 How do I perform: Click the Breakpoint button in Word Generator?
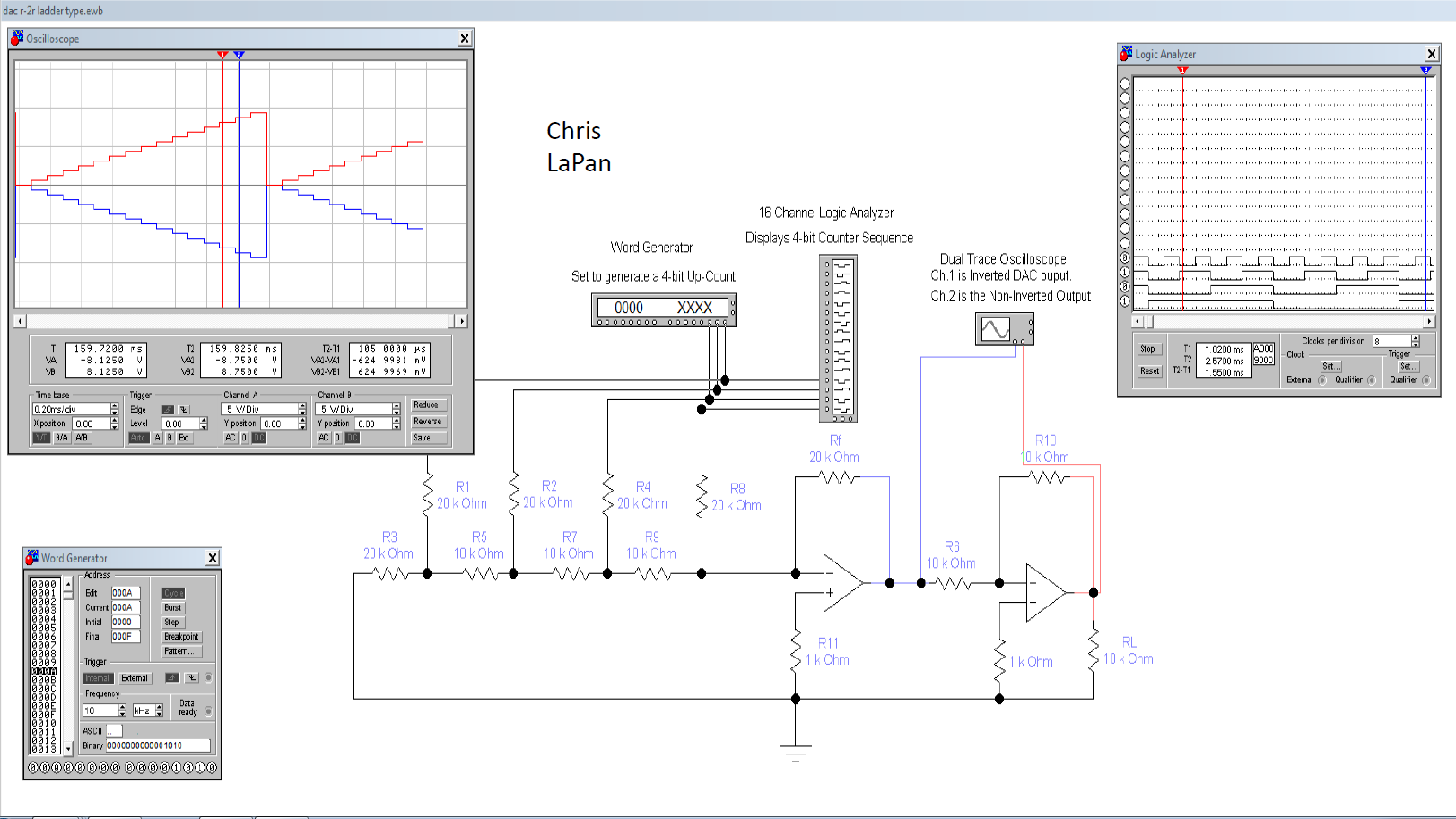[182, 637]
